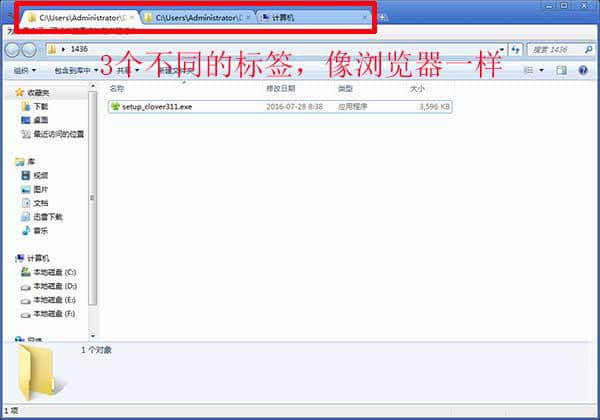The image size is (600, 420).
Task: Open 最近访问的位置 in favorites
Action: coord(53,134)
